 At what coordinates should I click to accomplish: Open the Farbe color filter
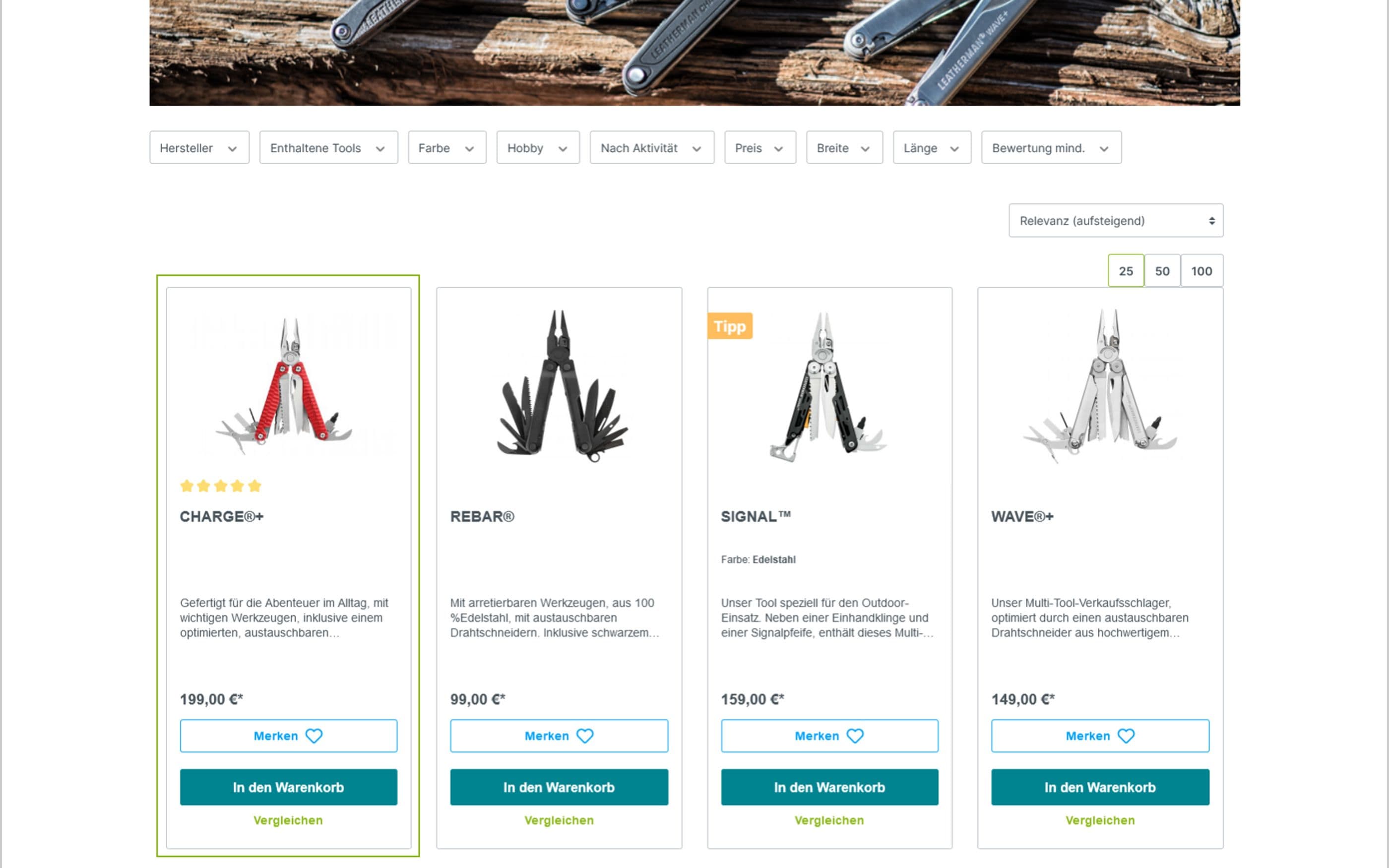[446, 148]
